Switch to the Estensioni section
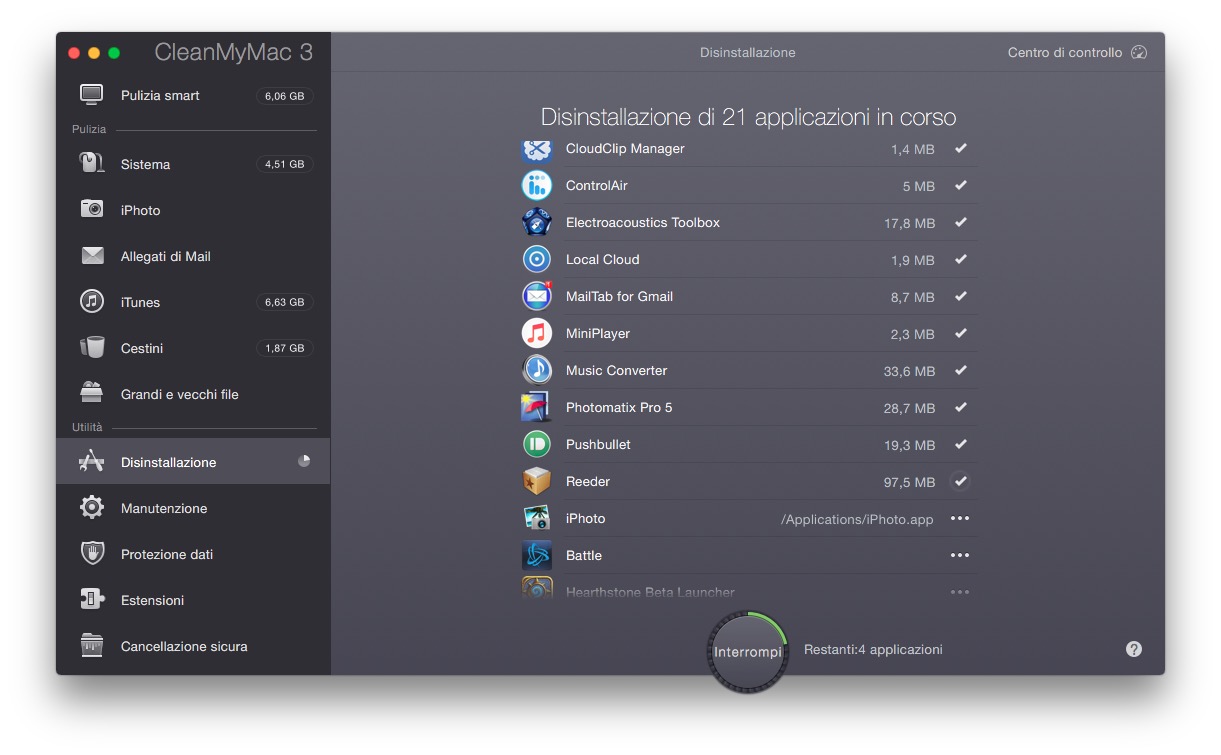This screenshot has height=755, width=1221. click(x=193, y=600)
